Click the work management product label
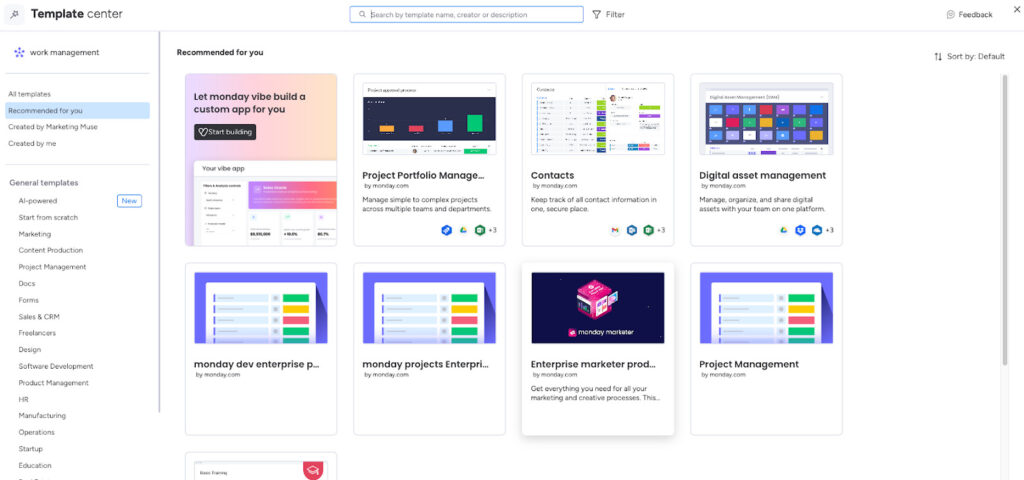The image size is (1024, 480). (65, 52)
